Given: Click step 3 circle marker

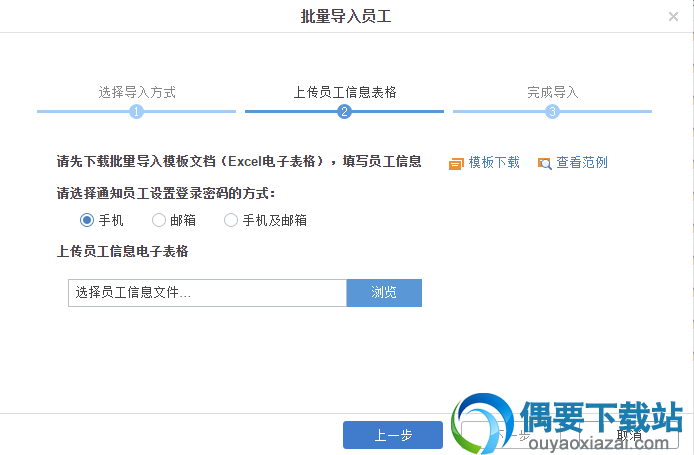Looking at the screenshot, I should 552,112.
